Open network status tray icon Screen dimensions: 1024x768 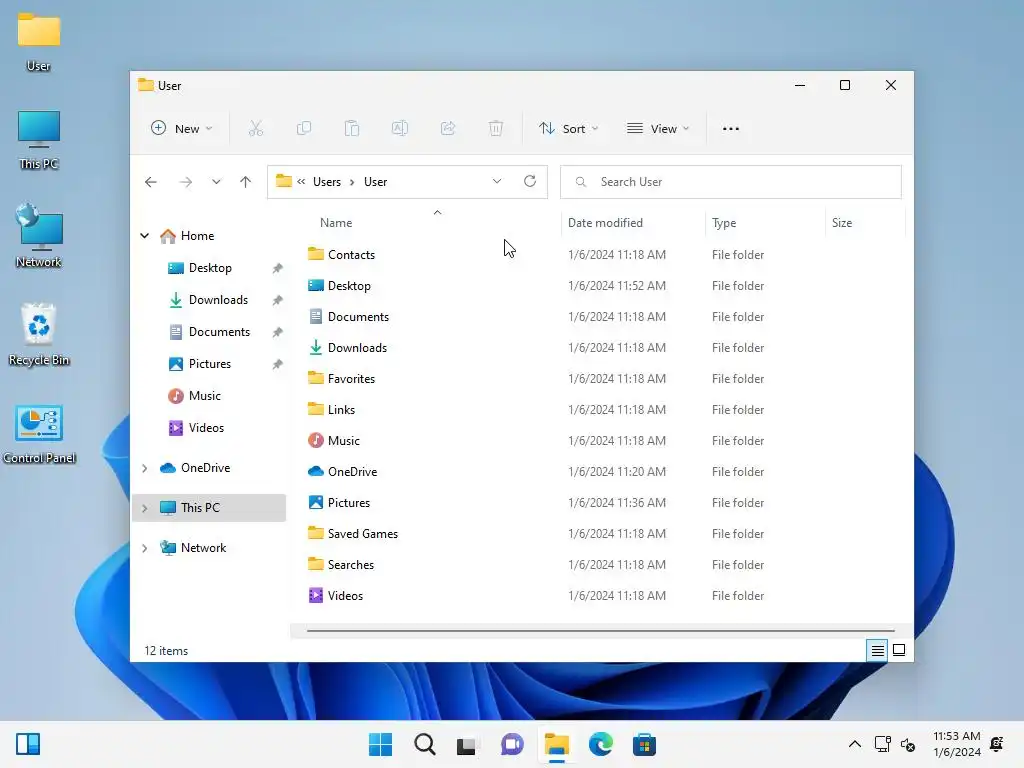[x=882, y=744]
